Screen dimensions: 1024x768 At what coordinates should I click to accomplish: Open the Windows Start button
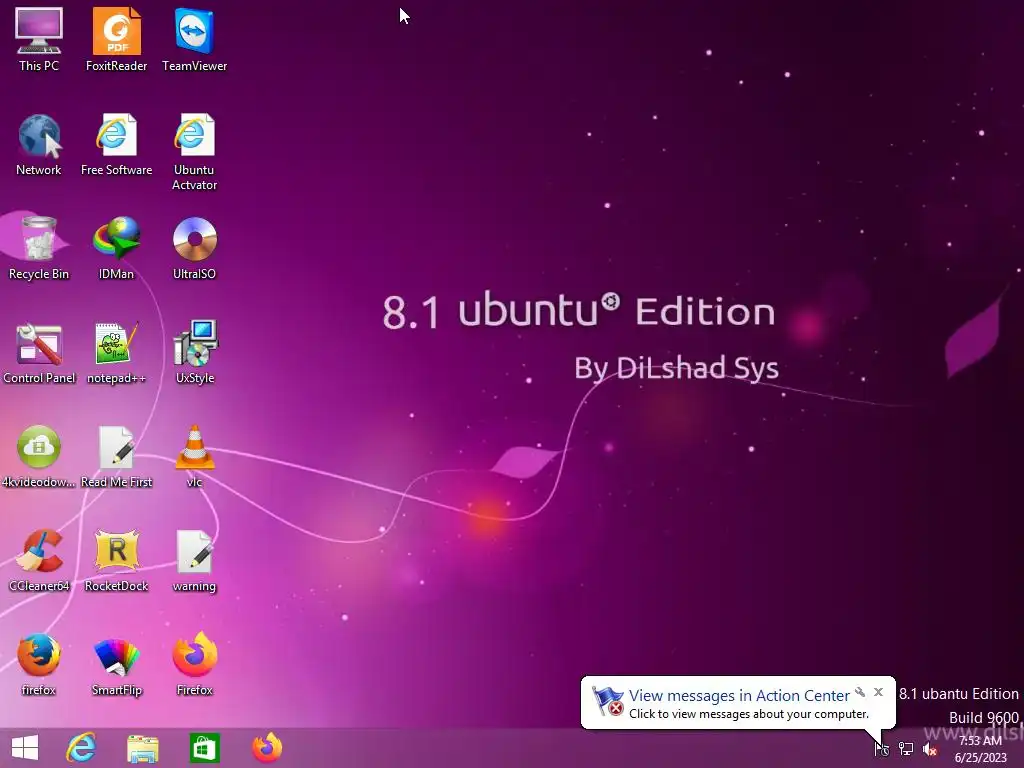click(25, 748)
